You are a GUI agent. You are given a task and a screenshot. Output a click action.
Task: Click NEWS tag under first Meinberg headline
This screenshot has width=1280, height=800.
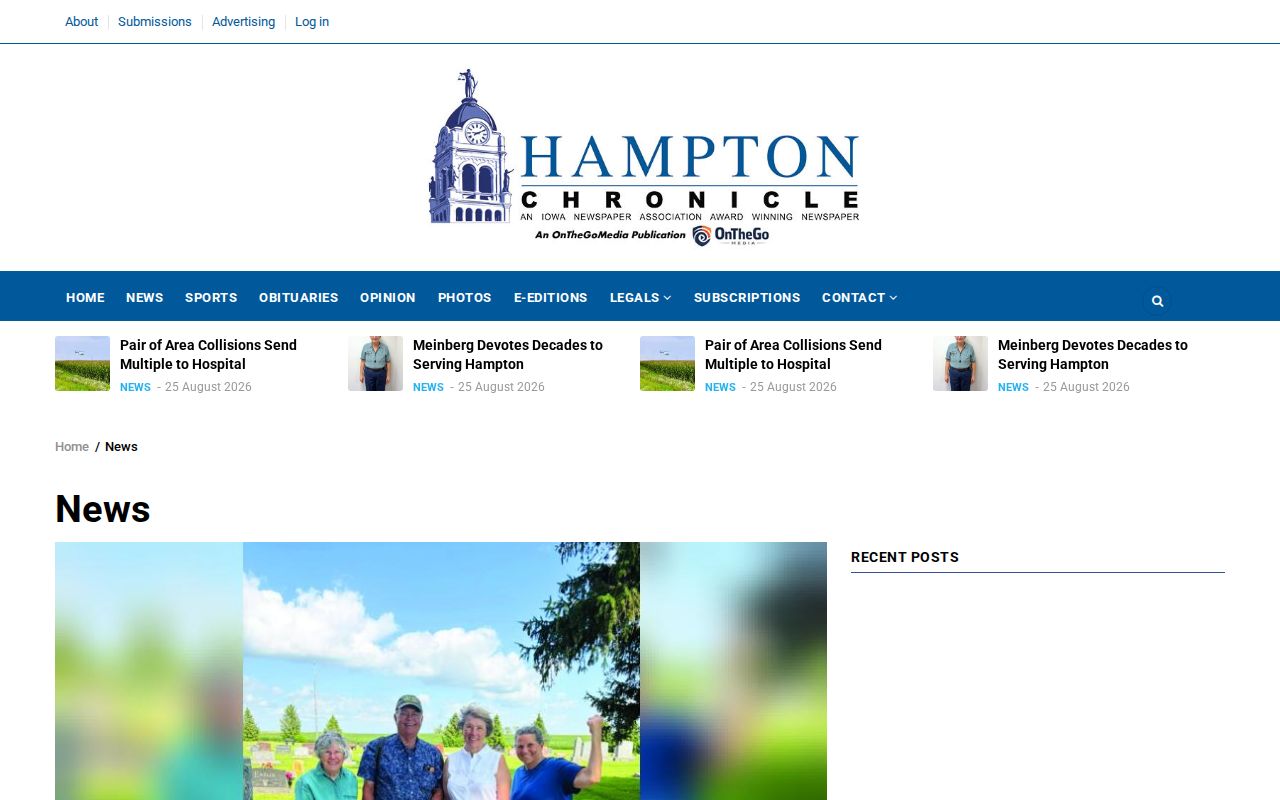click(x=428, y=387)
